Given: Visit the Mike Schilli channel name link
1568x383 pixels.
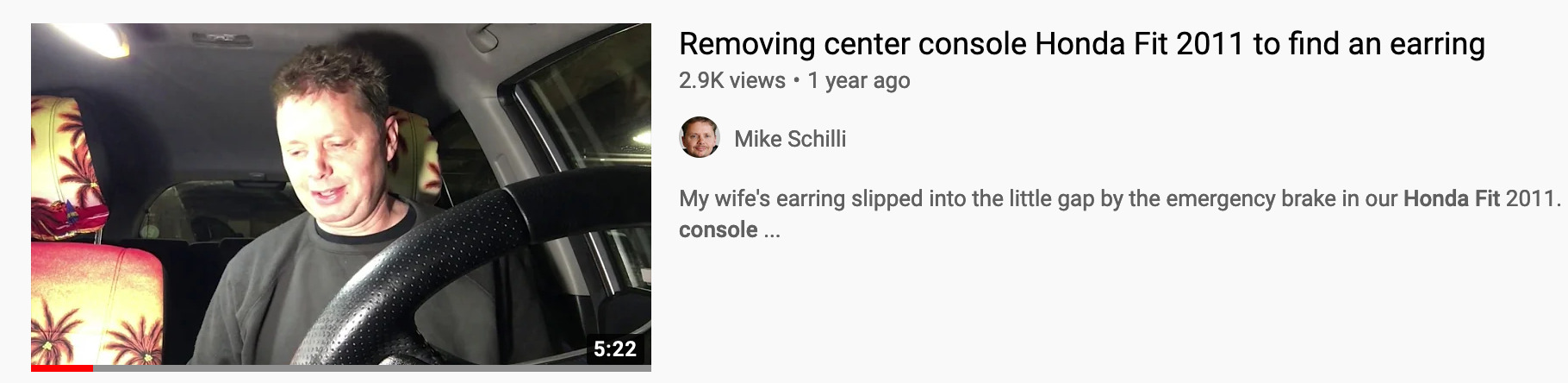Looking at the screenshot, I should click(x=790, y=139).
